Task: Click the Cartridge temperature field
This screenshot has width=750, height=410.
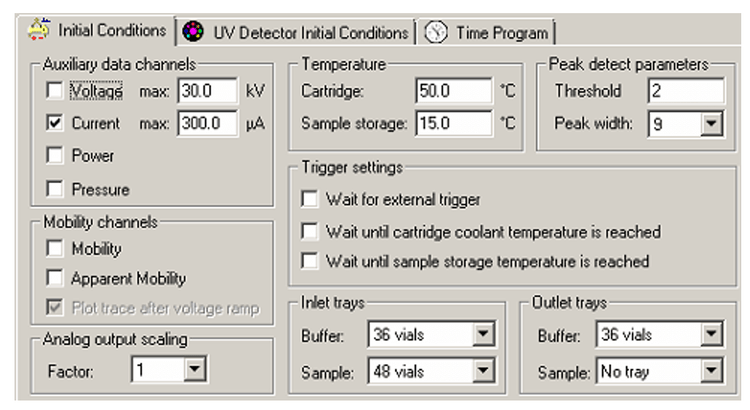Action: coord(453,90)
